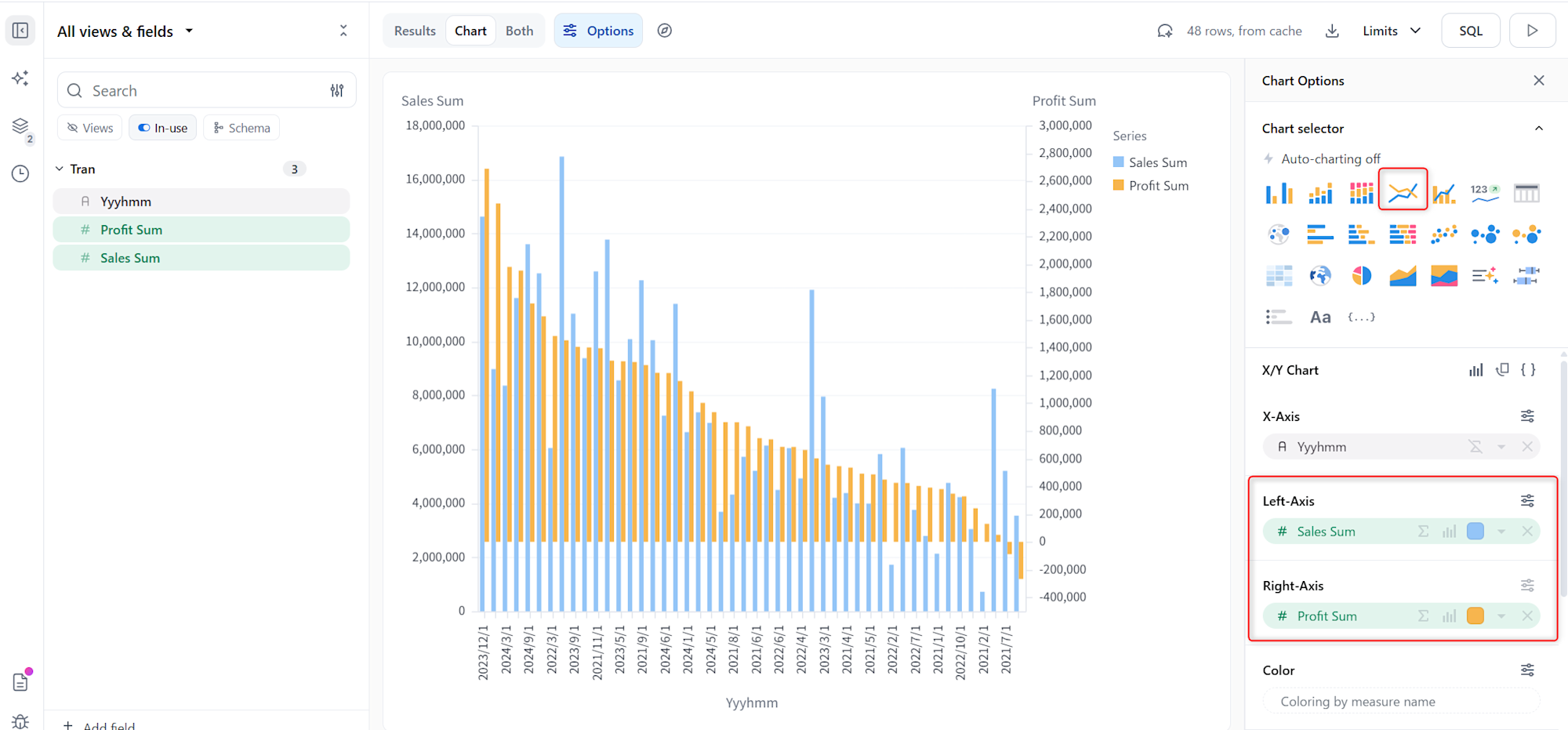The width and height of the screenshot is (1568, 730).
Task: Click the download results icon
Action: tap(1332, 31)
